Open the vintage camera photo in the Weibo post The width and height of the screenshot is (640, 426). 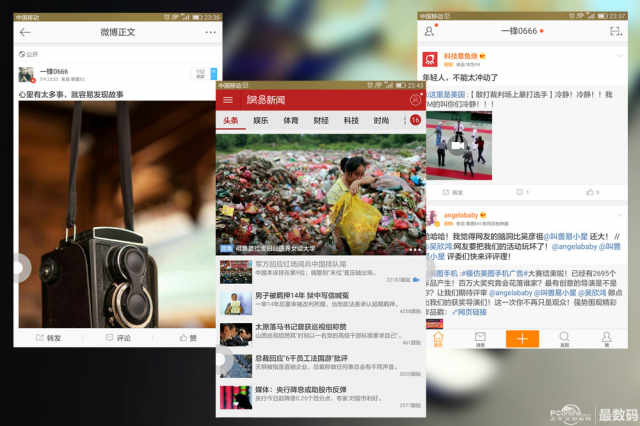pyautogui.click(x=117, y=214)
